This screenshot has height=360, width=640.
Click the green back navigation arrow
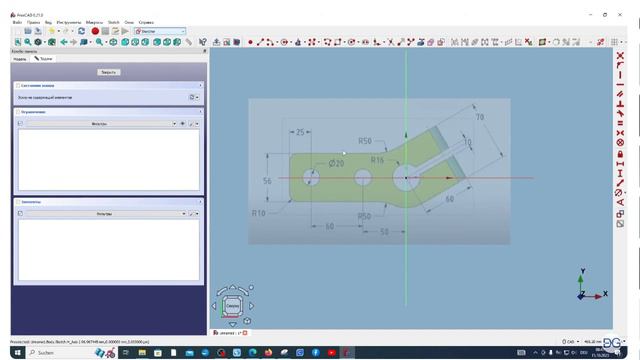click(x=64, y=42)
